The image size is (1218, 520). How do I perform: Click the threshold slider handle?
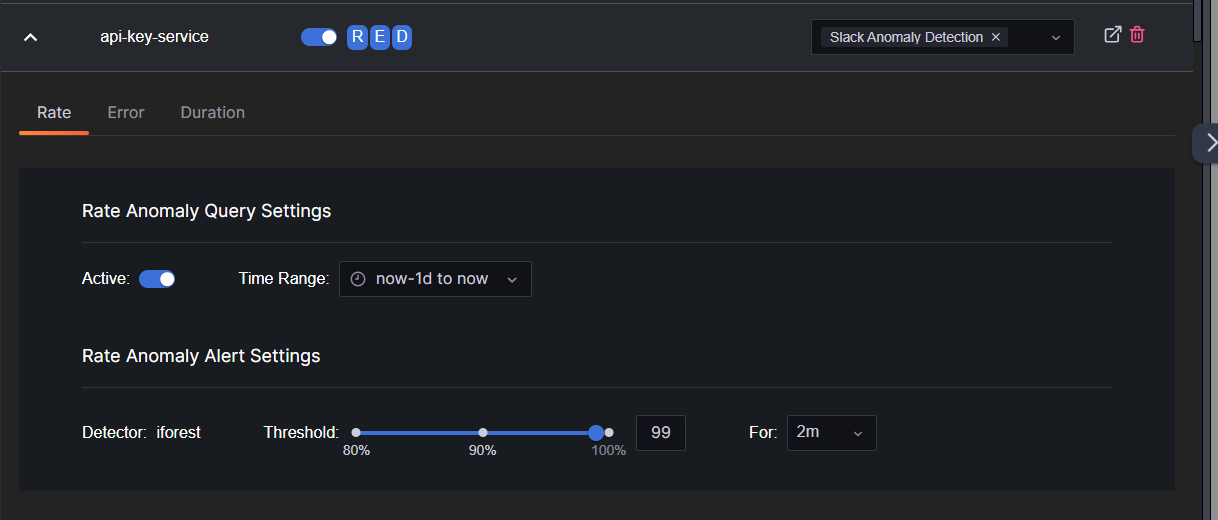pos(596,432)
